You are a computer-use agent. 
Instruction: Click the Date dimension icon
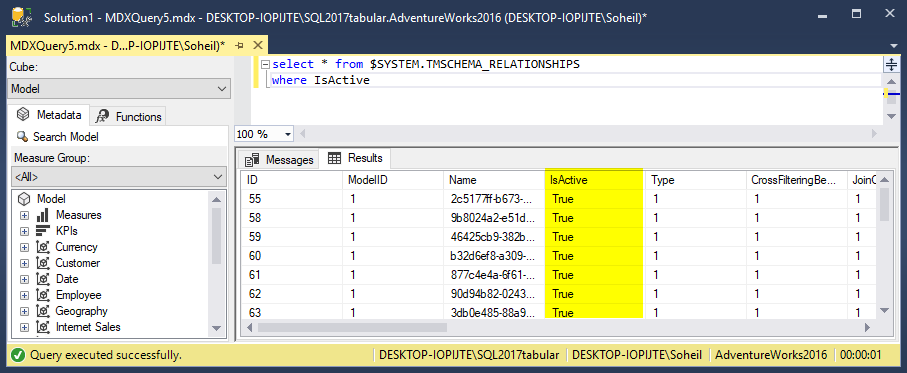pyautogui.click(x=42, y=279)
